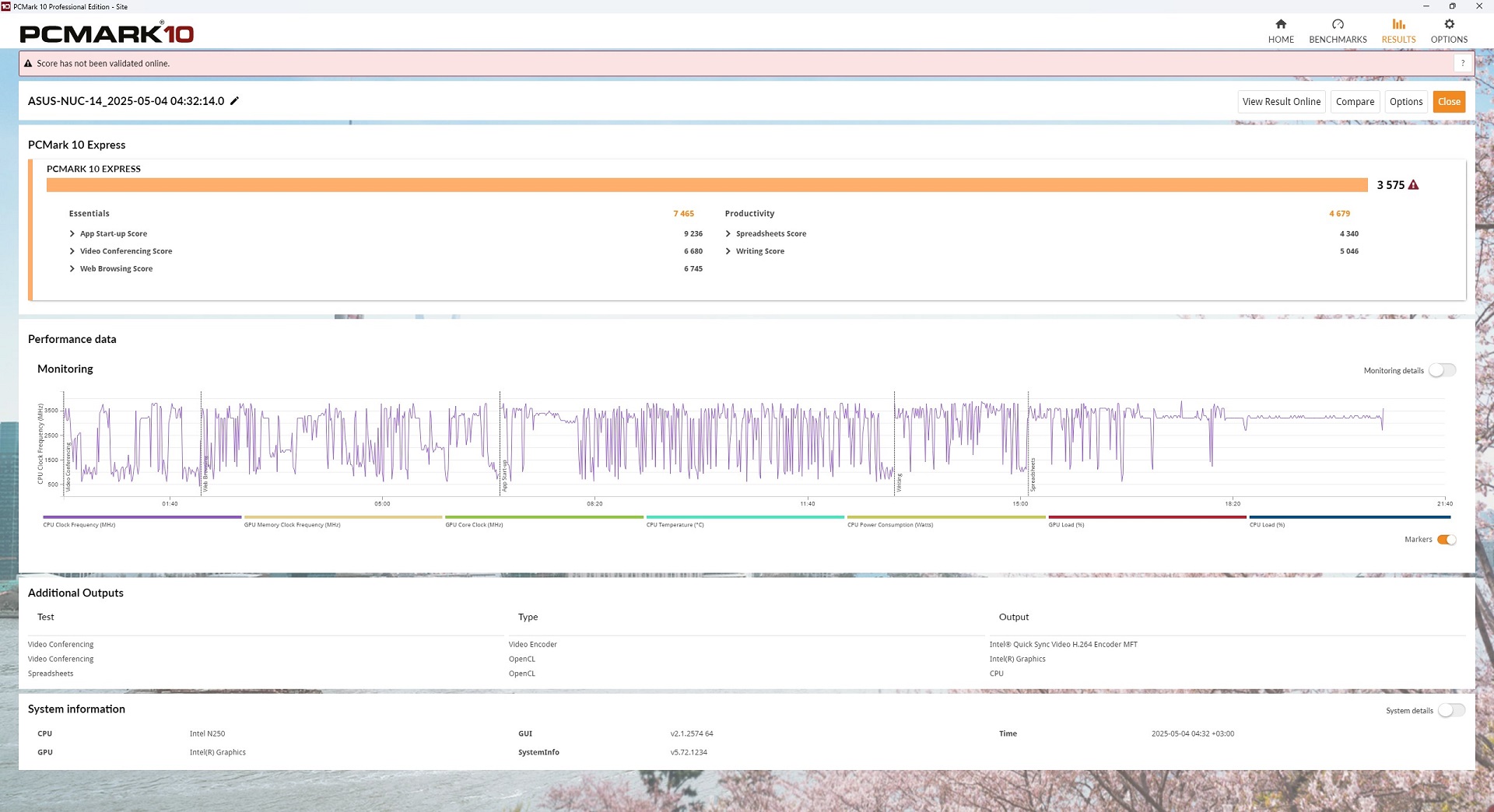Click the orange PCMark 10 Express score bar
The image size is (1494, 812).
coord(707,185)
